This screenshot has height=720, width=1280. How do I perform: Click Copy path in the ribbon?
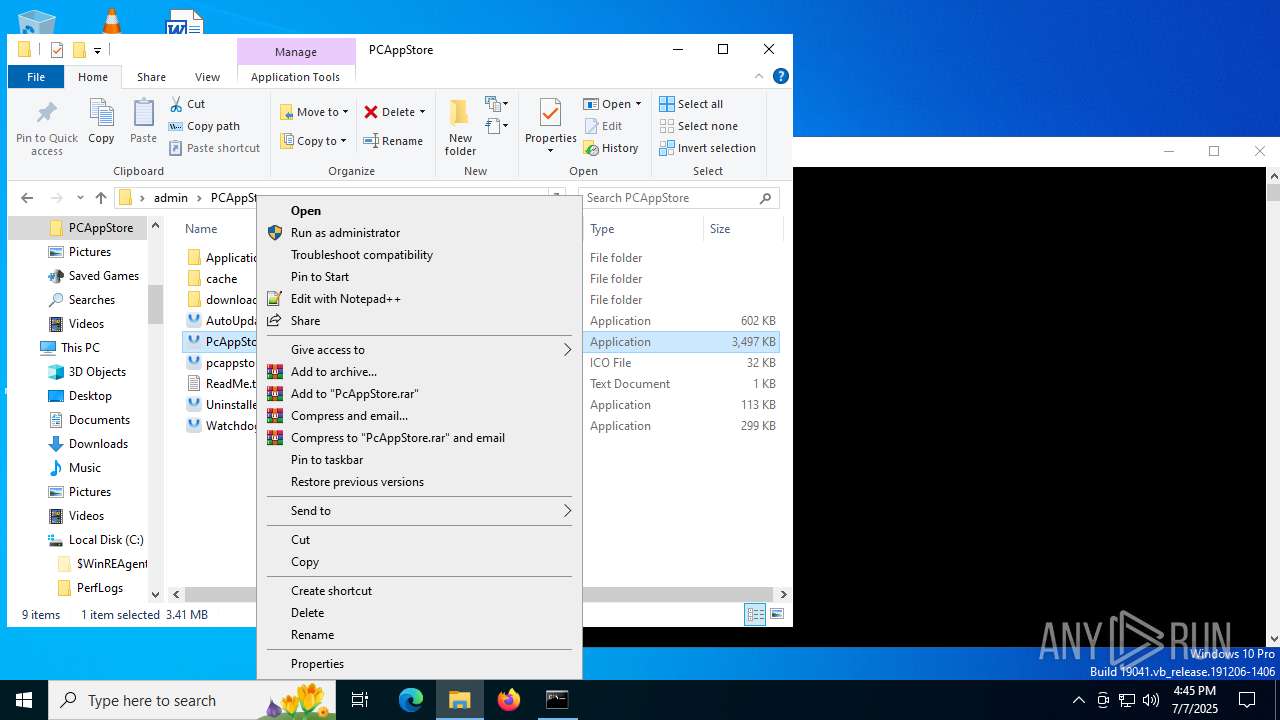pos(204,126)
